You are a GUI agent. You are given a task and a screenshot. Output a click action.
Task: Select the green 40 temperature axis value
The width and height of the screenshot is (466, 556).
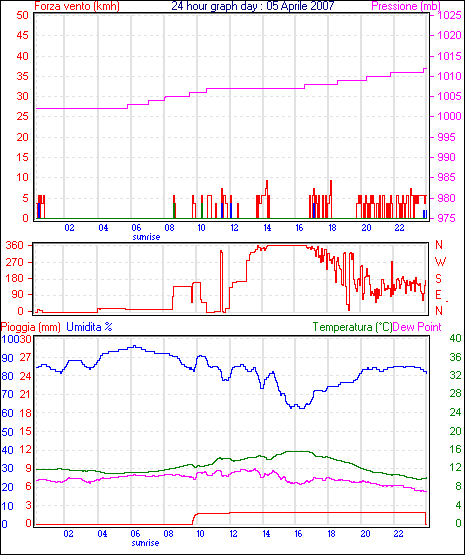[x=455, y=338]
